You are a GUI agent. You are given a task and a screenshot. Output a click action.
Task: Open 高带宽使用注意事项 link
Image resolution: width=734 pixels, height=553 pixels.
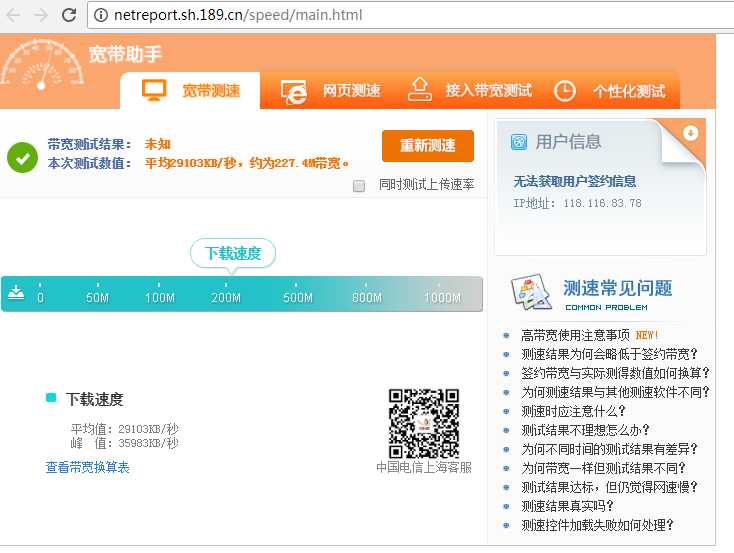click(575, 335)
